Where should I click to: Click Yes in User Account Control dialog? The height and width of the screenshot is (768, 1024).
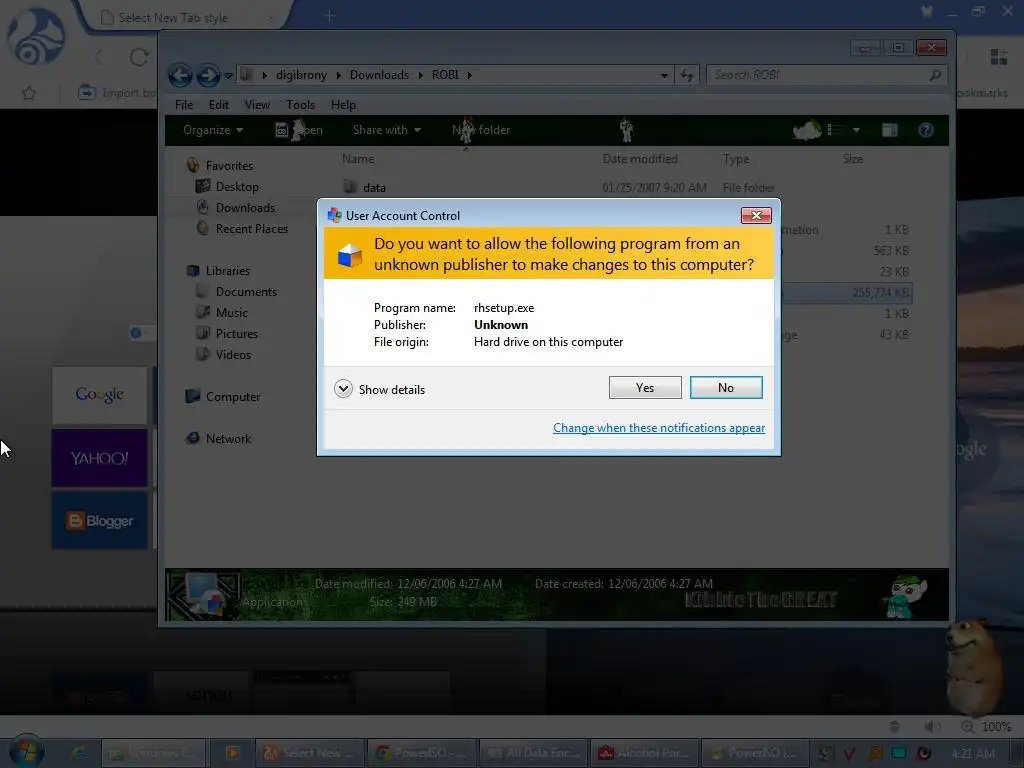pos(645,388)
